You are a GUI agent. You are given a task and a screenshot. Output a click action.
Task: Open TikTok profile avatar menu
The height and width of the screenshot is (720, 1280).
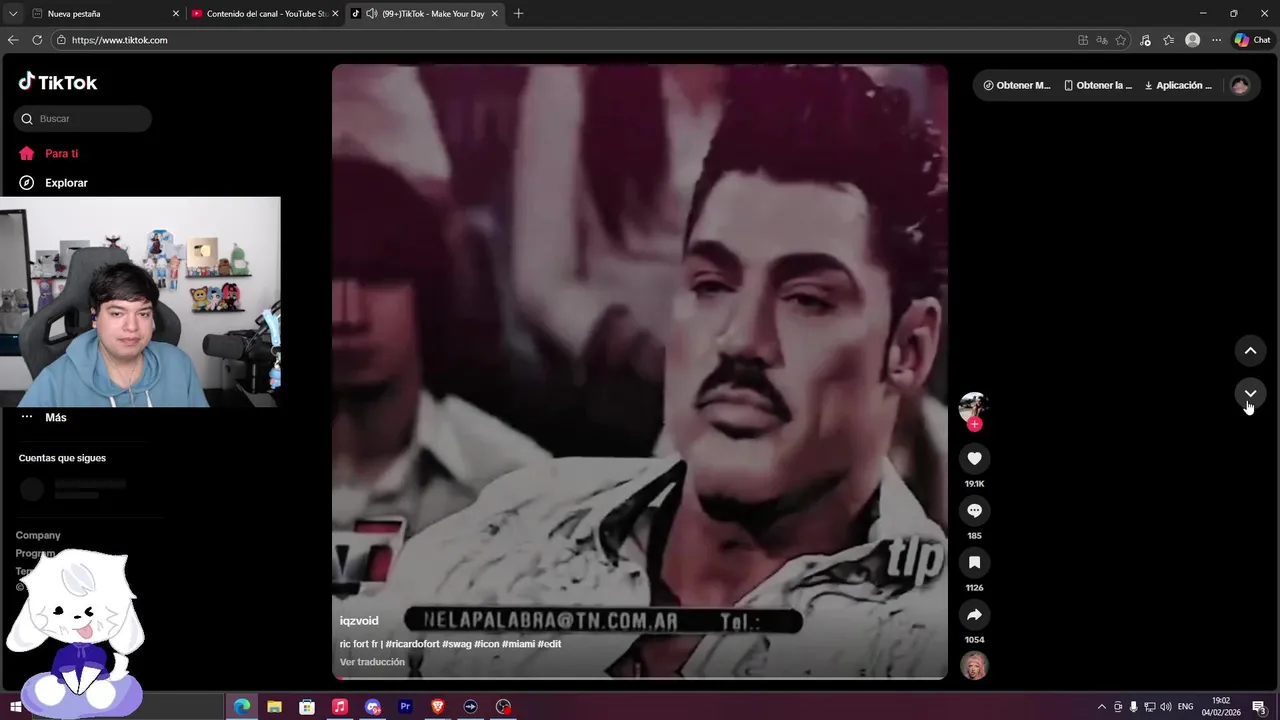pyautogui.click(x=1240, y=85)
